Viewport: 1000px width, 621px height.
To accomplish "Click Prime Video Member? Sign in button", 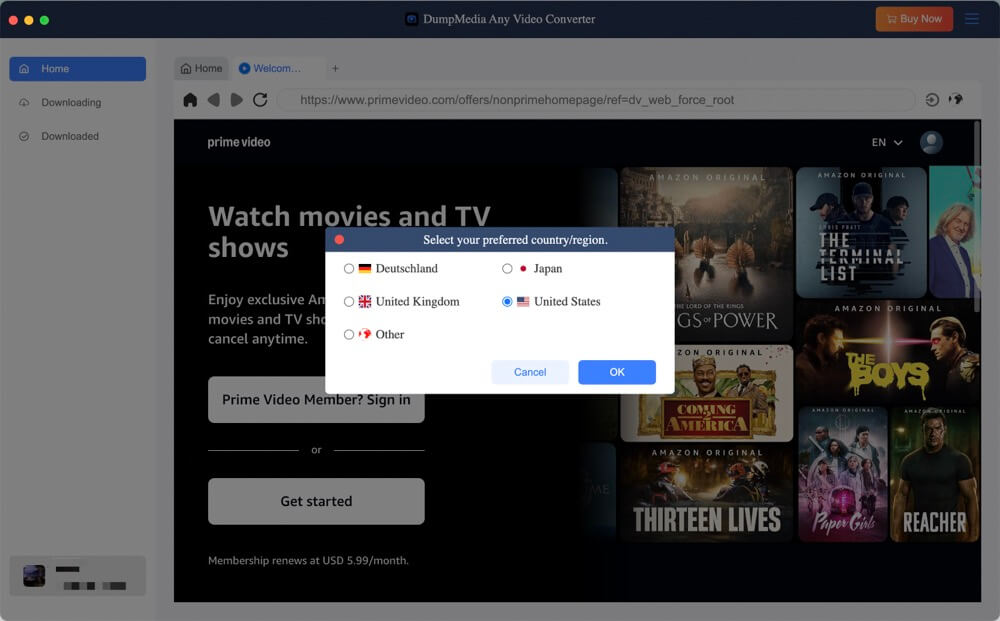I will click(x=316, y=400).
